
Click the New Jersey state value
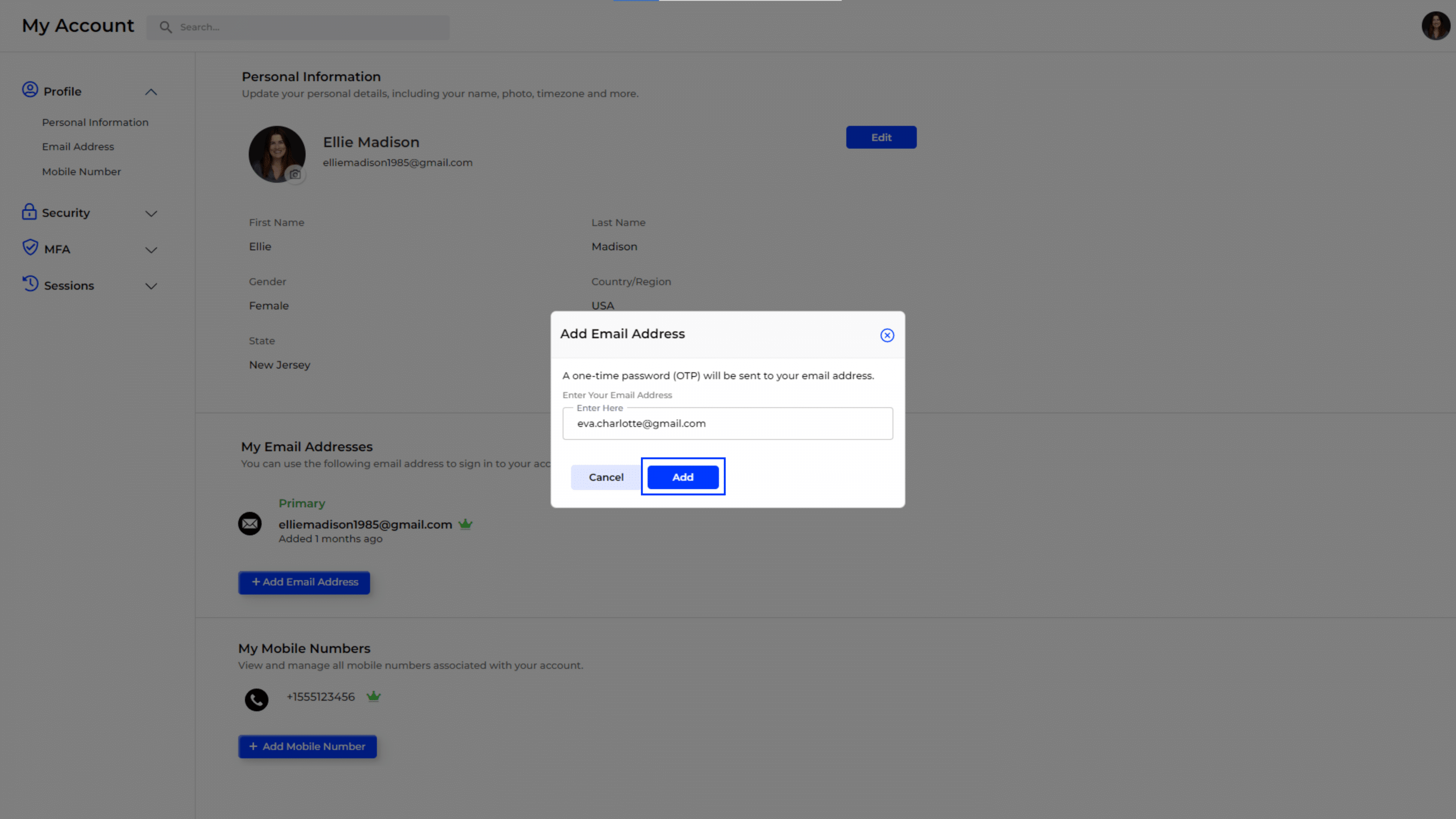click(280, 365)
